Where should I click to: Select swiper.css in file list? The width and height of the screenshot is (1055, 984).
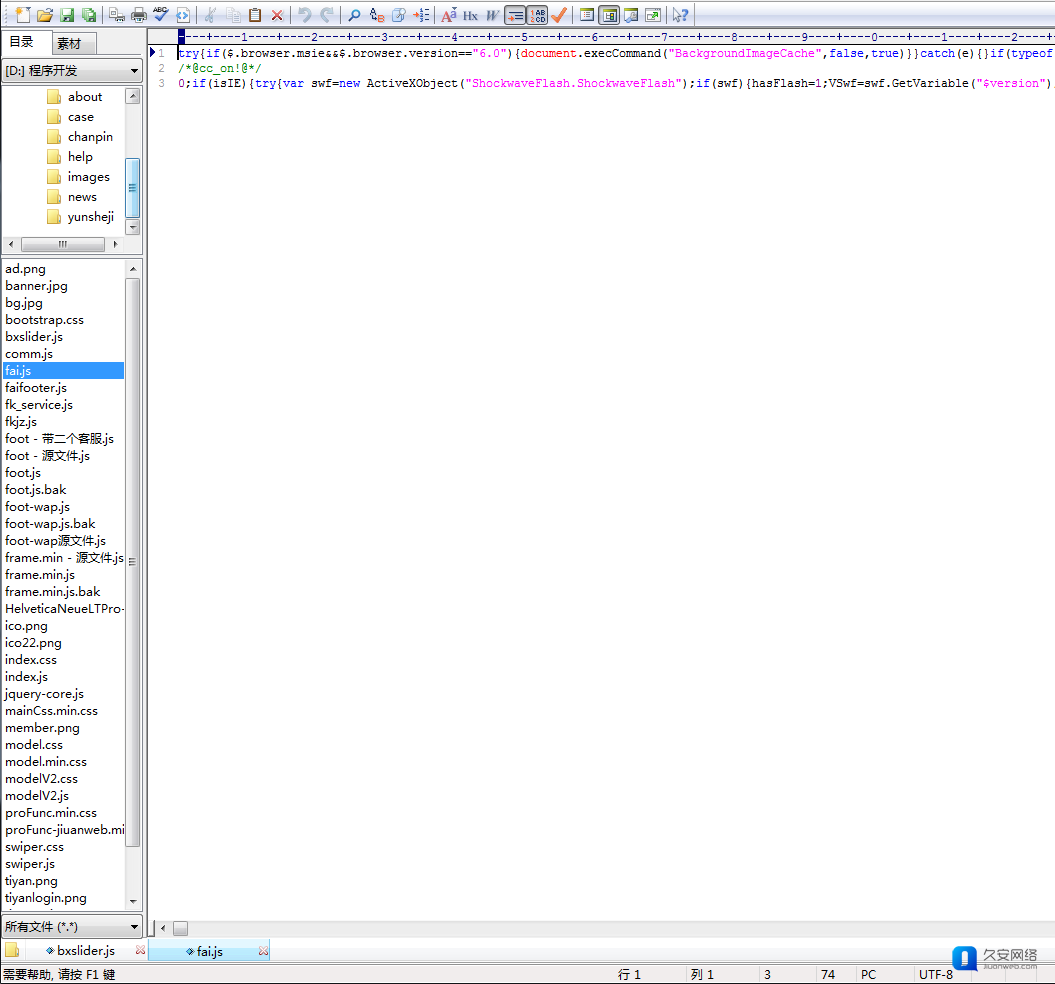[x=34, y=847]
